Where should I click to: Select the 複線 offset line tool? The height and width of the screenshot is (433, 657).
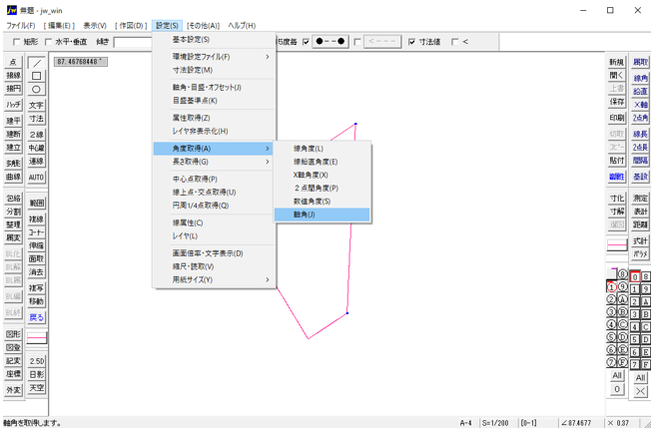[36, 219]
